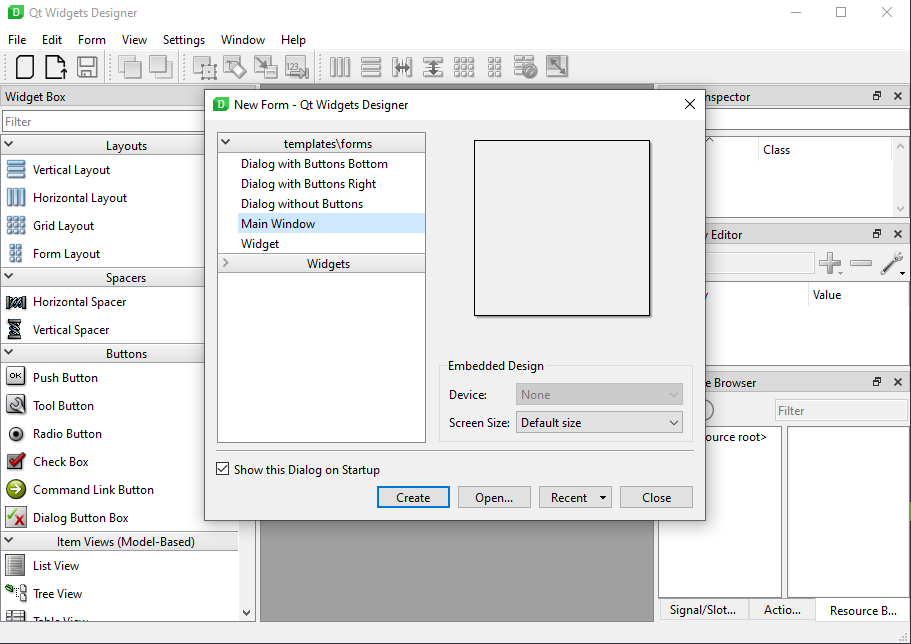Image resolution: width=911 pixels, height=644 pixels.
Task: Click the Open Form toolbar icon
Action: coord(56,67)
